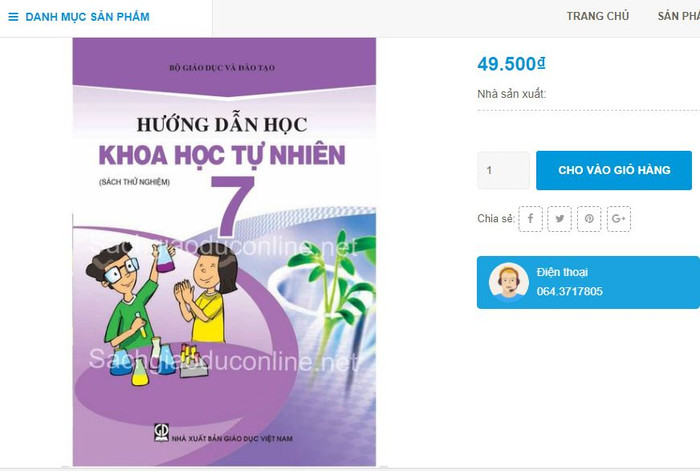This screenshot has height=471, width=700.
Task: Click the Điện thoại contact banner
Action: [x=588, y=282]
